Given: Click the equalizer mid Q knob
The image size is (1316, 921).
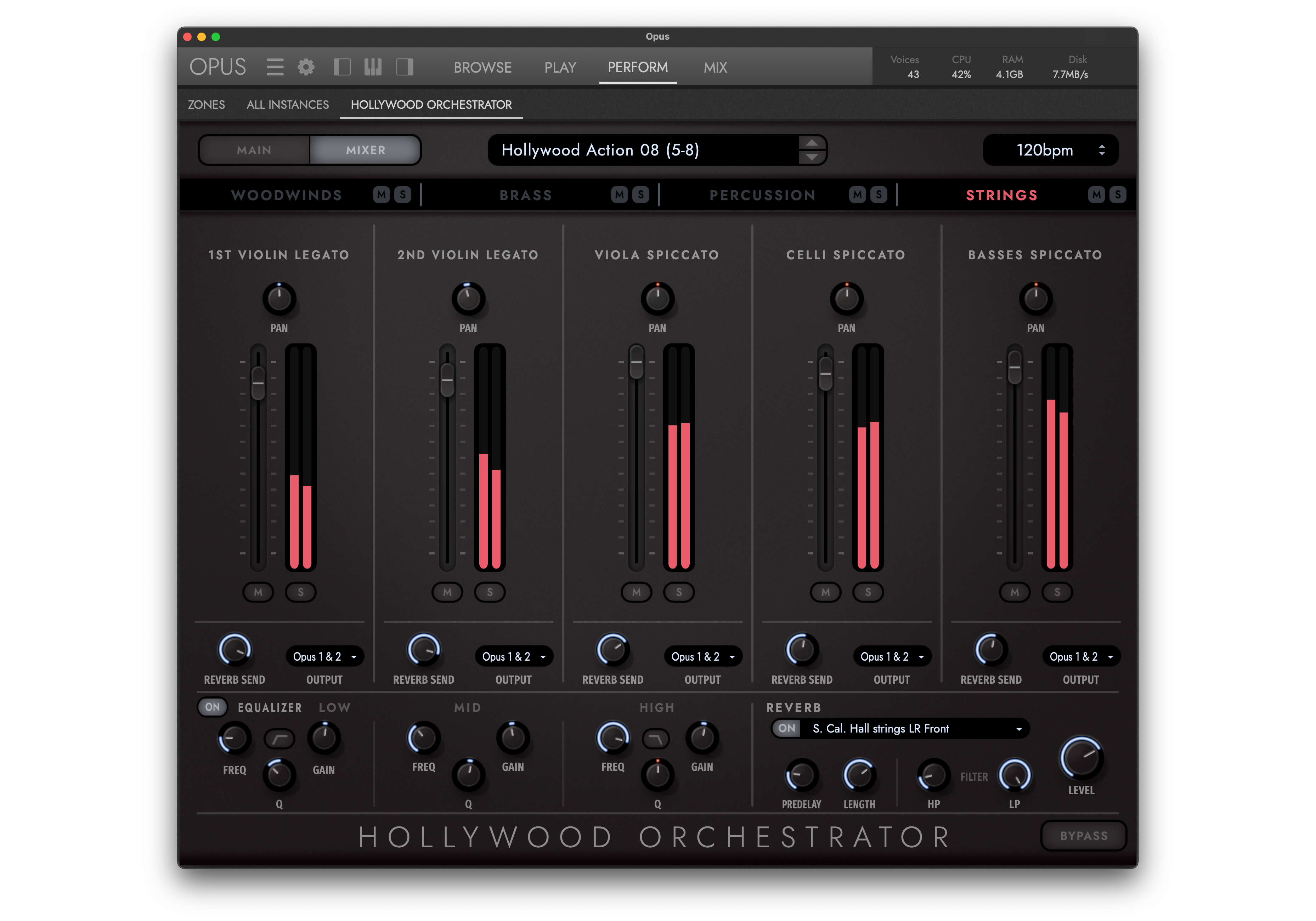Looking at the screenshot, I should pos(468,774).
